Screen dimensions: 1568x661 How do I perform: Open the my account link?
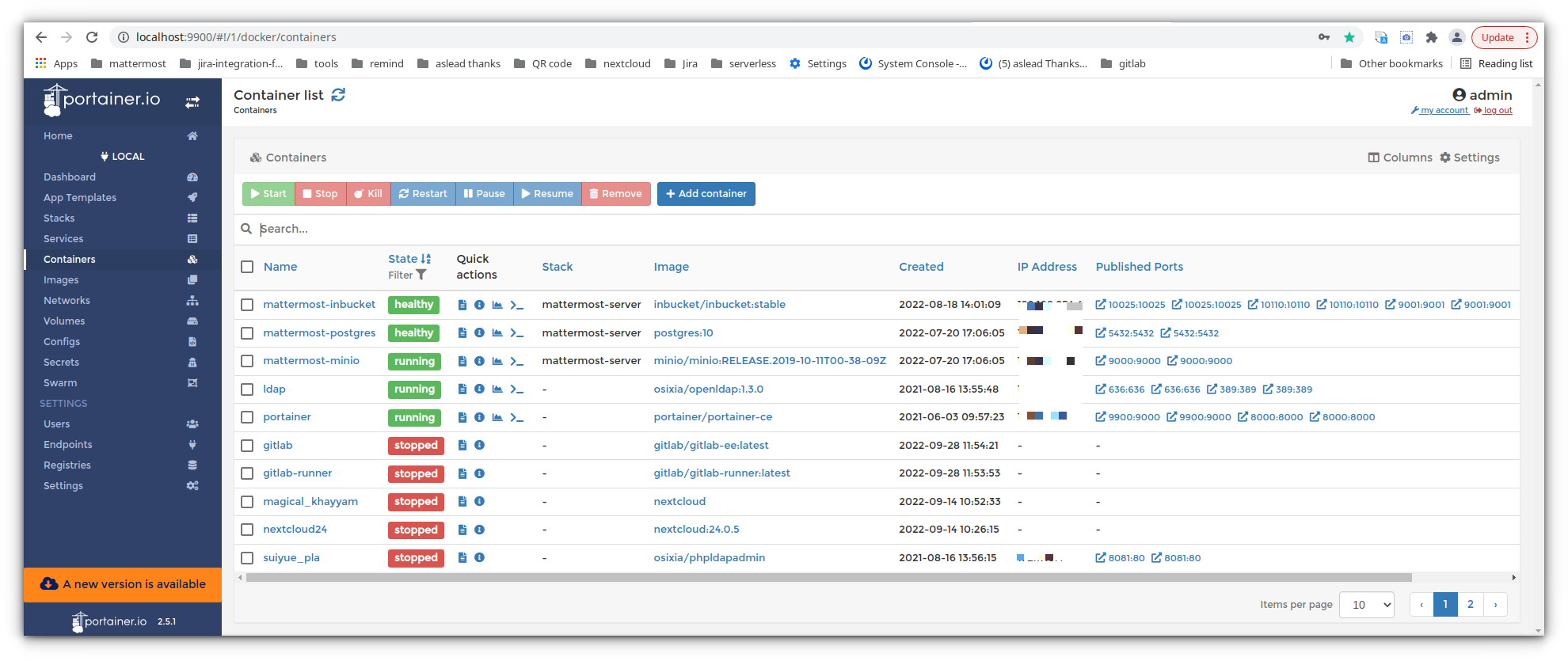pos(1440,111)
